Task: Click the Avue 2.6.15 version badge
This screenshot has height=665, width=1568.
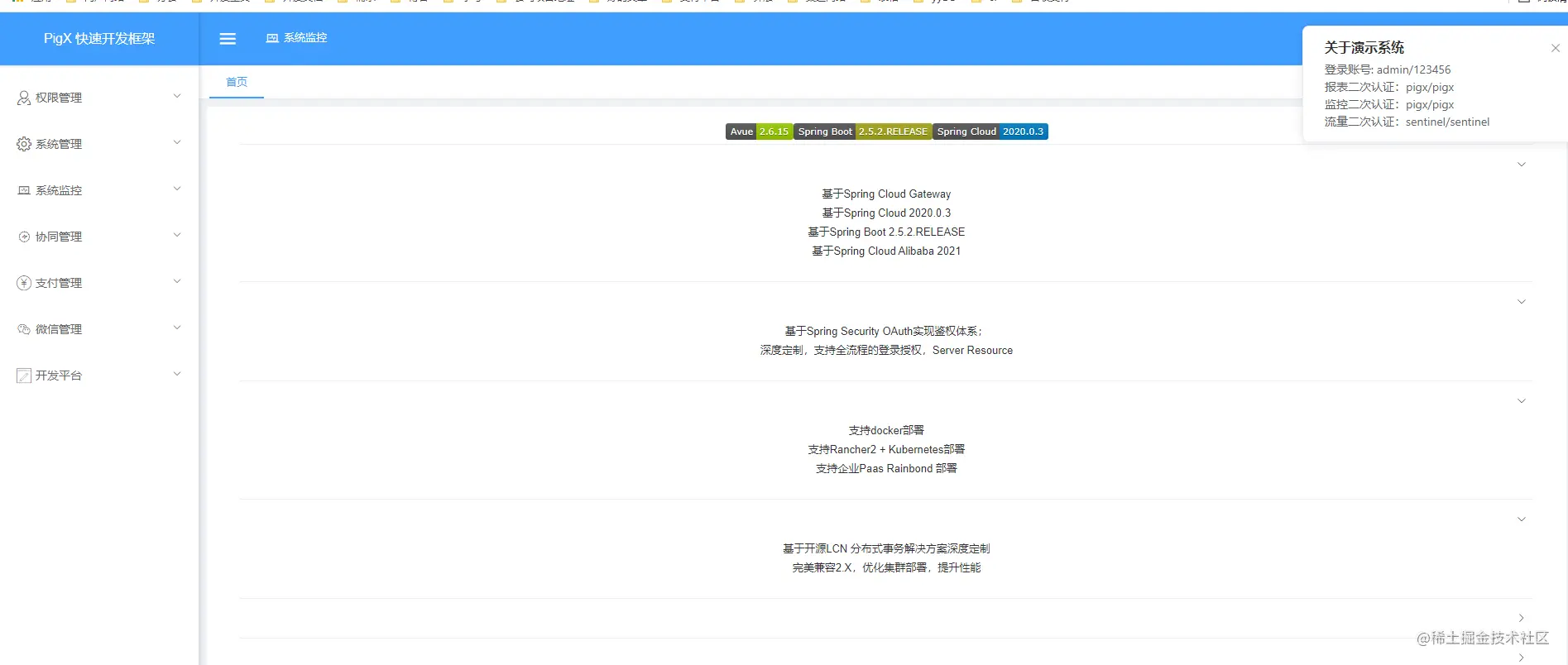Action: [760, 132]
